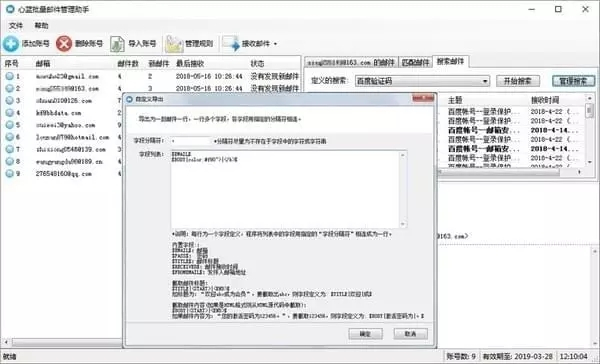Image resolution: width=600 pixels, height=364 pixels.
Task: Click the 主题 column header
Action: [455, 100]
